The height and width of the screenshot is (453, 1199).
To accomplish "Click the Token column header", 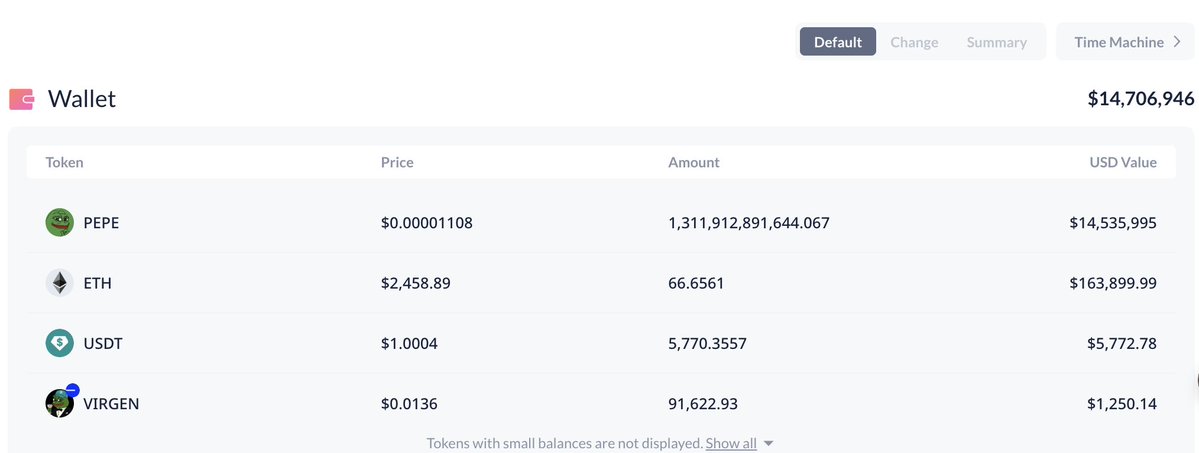I will click(x=64, y=162).
